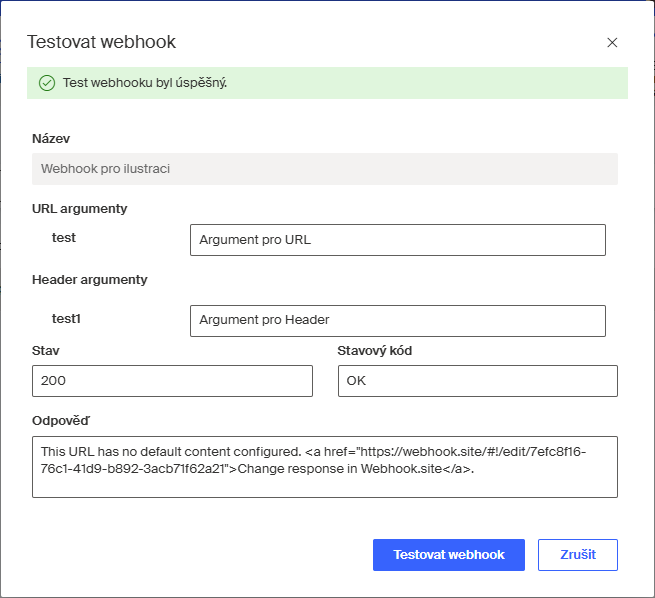This screenshot has width=655, height=598.
Task: Edit the 'Argument pro Header' input
Action: pos(398,321)
